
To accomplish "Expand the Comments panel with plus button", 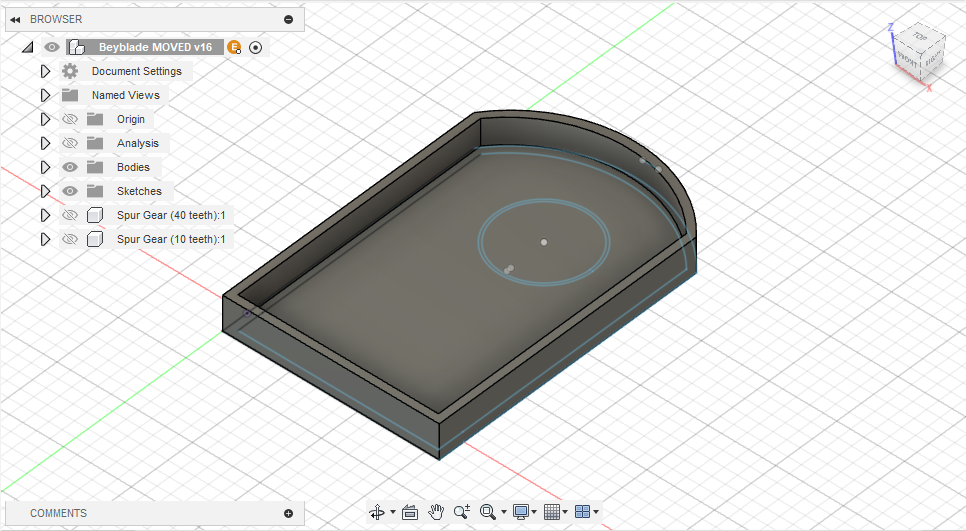I will [x=288, y=514].
